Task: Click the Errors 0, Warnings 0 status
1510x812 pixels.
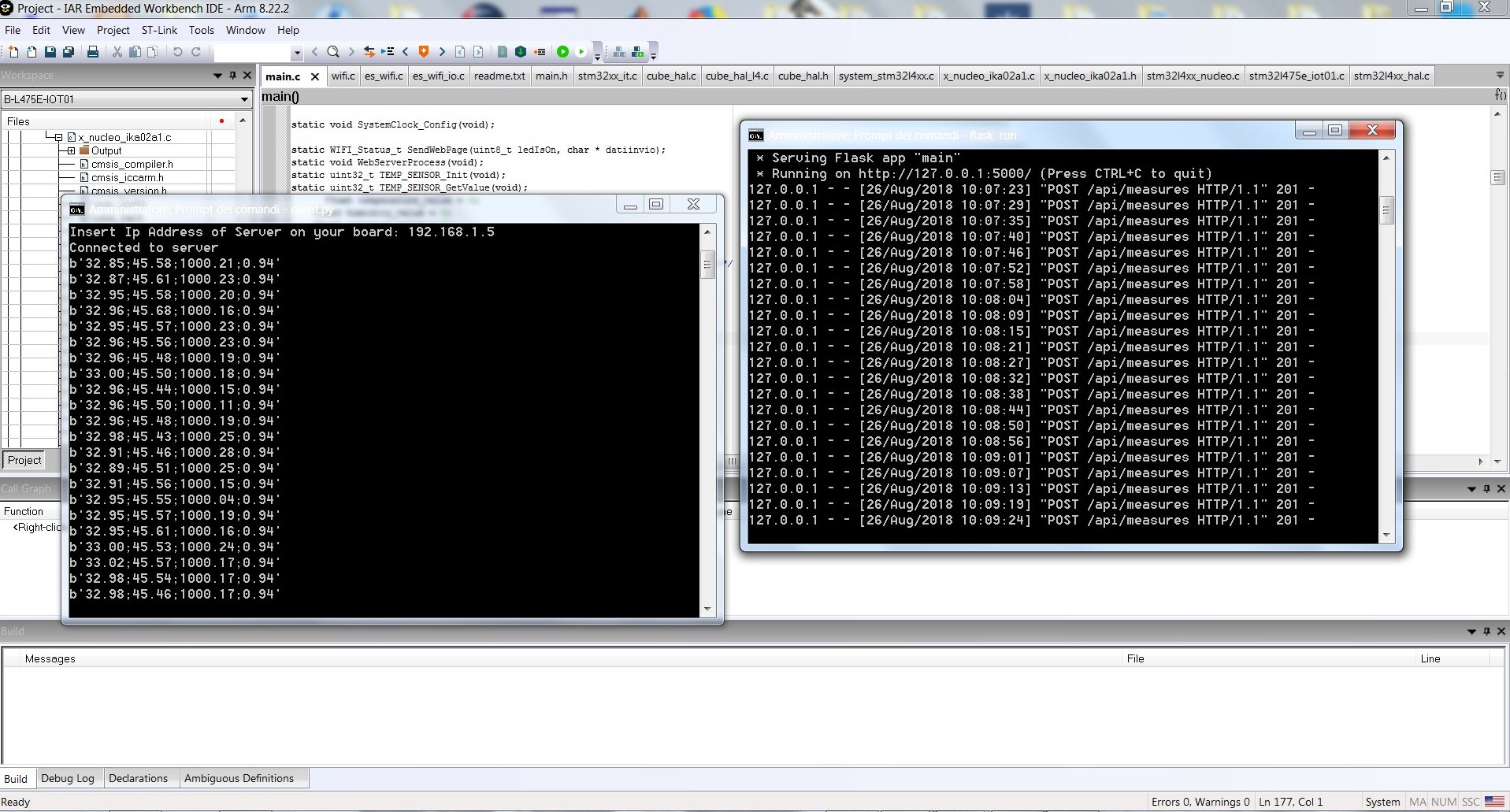Action: click(1200, 802)
